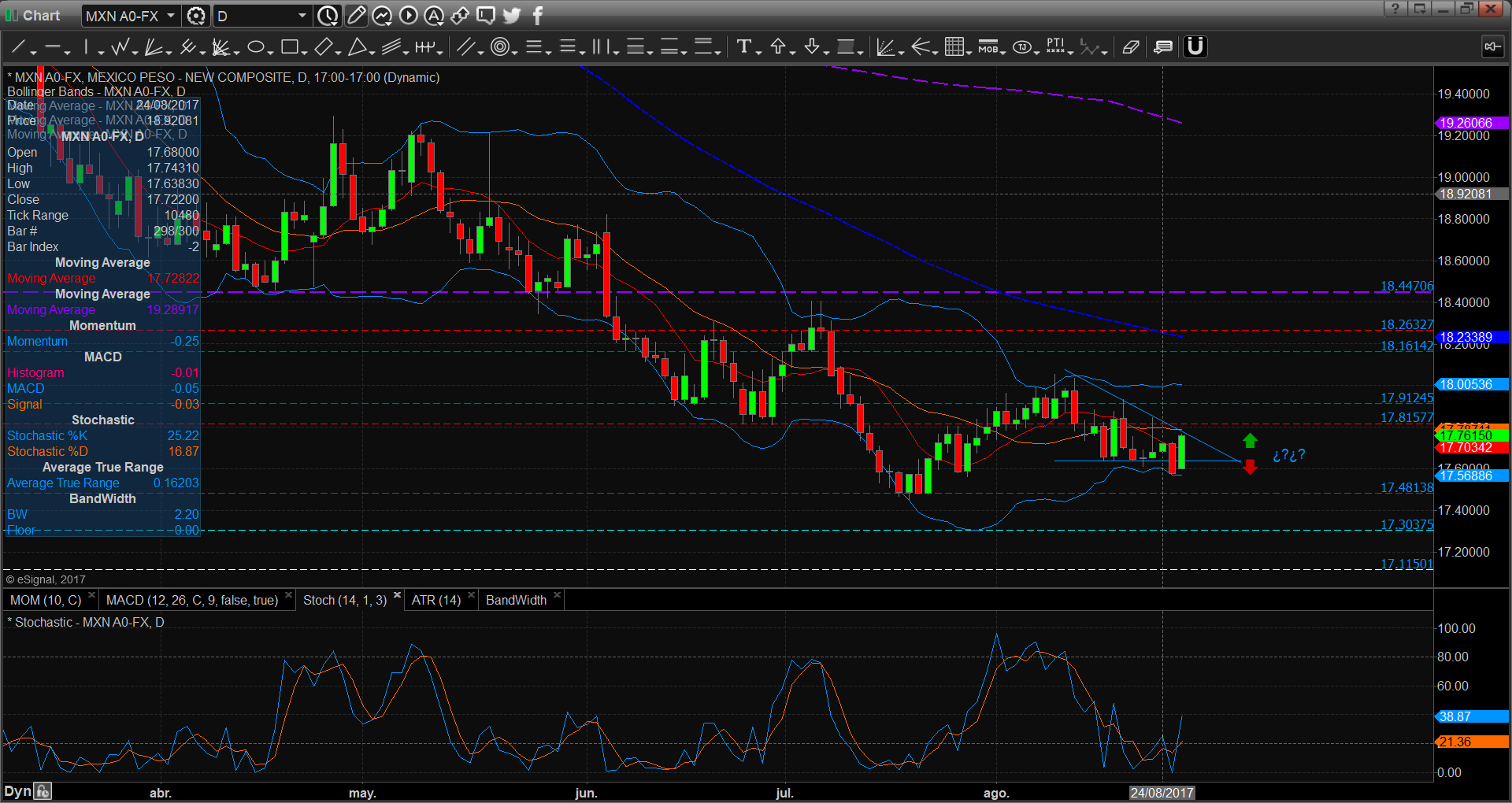Insert a down arrow marker

[x=812, y=47]
